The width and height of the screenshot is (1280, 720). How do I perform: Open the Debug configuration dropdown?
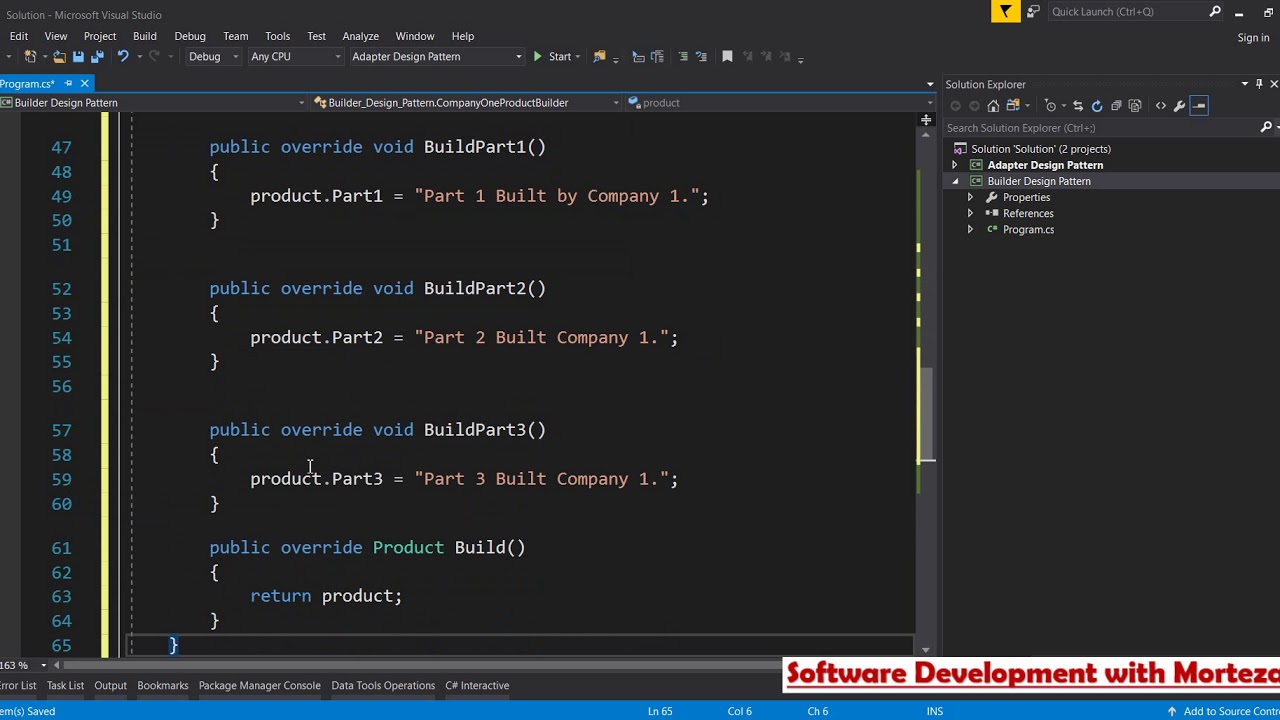214,57
